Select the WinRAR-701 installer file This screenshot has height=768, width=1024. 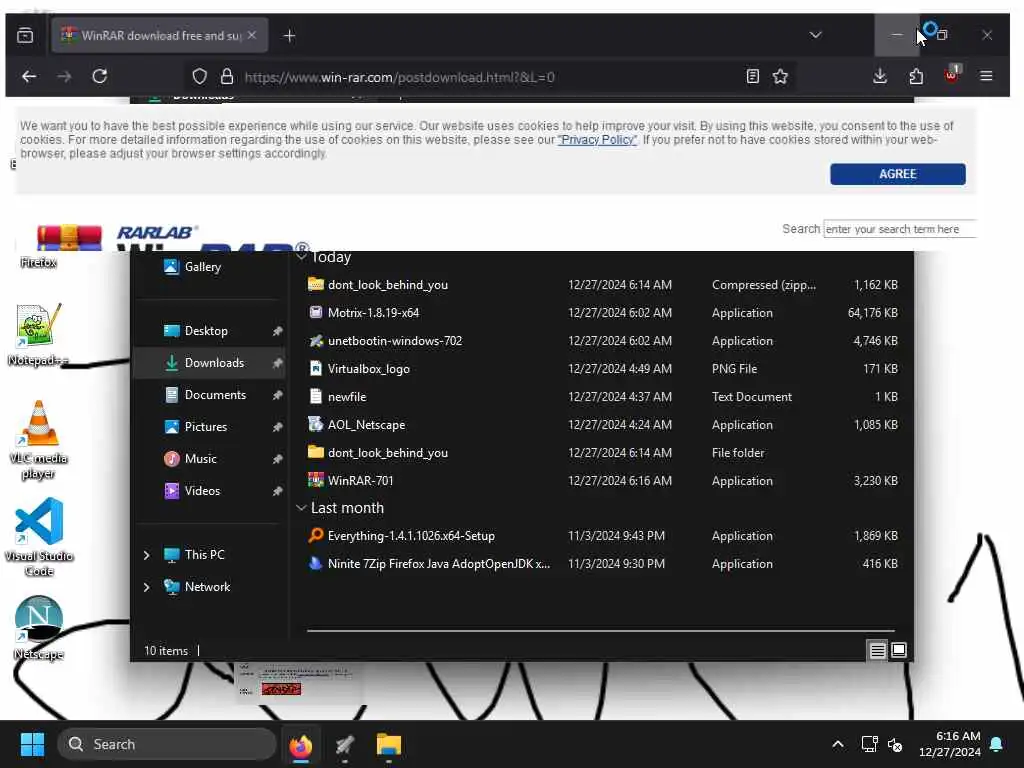602,481
